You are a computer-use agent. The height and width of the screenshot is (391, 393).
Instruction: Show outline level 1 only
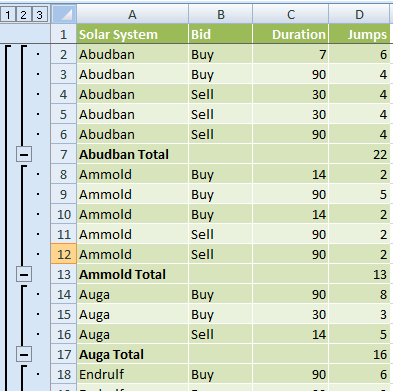click(x=8, y=15)
